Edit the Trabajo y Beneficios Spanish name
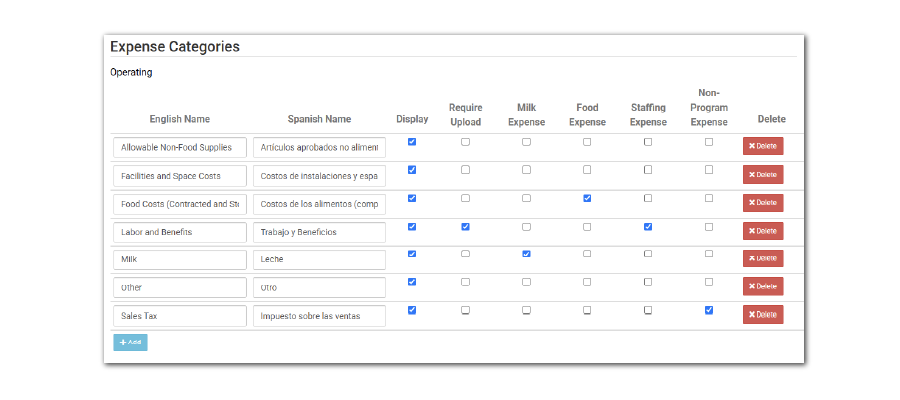This screenshot has height=400, width=900. tap(319, 232)
